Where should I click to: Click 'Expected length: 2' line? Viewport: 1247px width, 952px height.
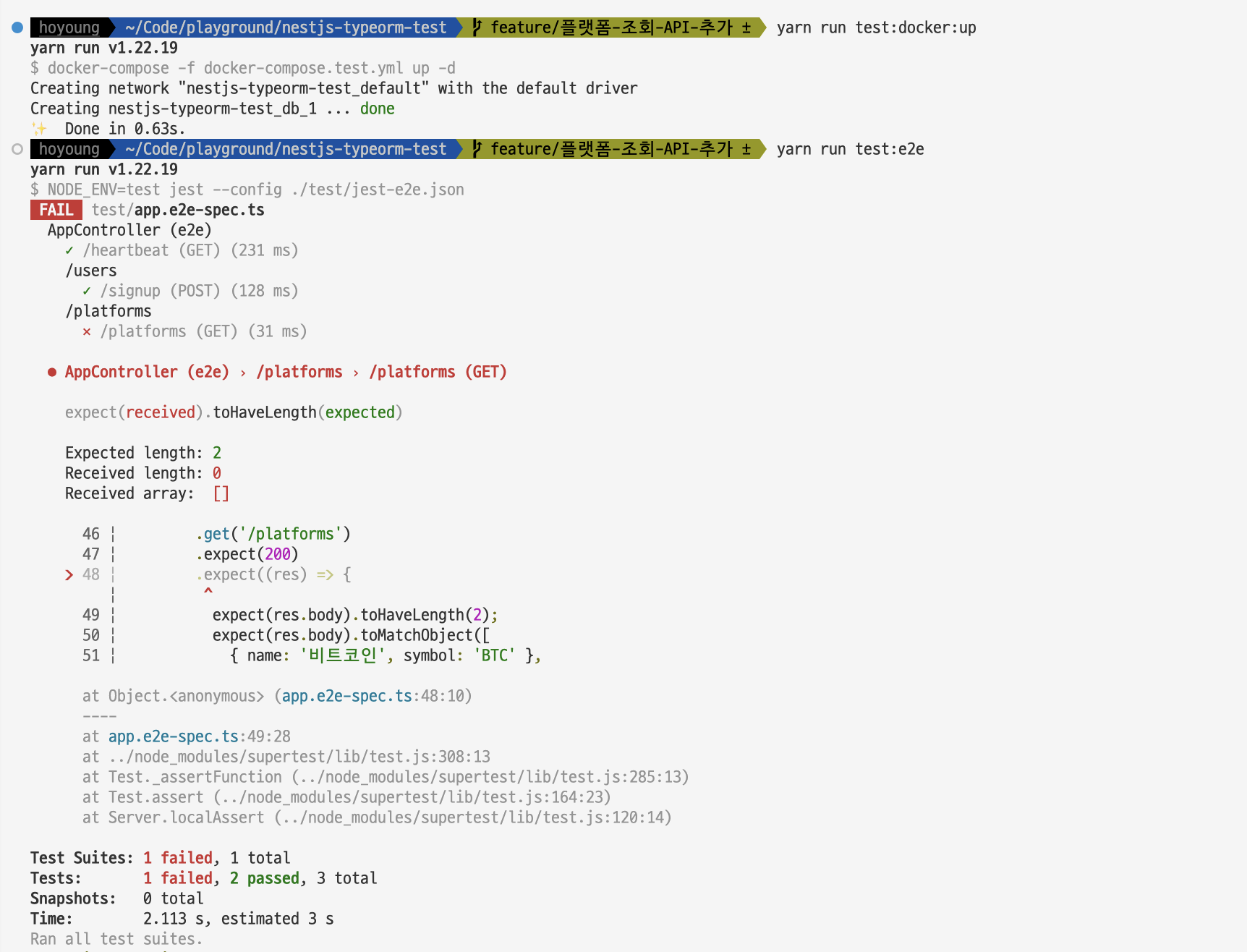pos(143,453)
